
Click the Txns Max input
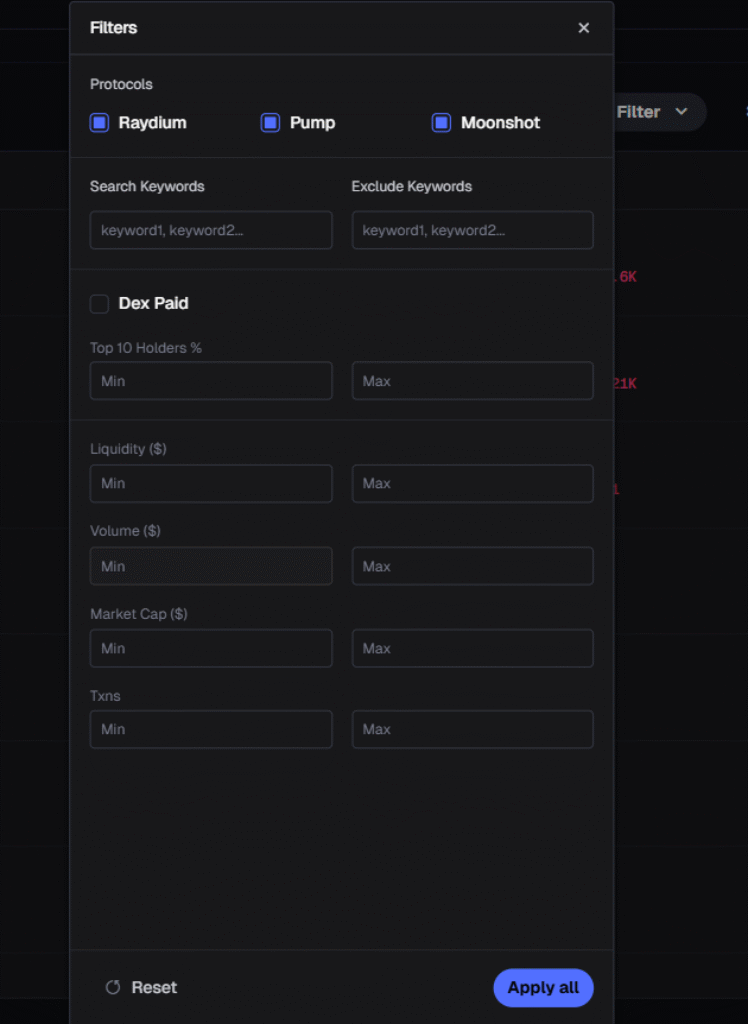point(472,730)
